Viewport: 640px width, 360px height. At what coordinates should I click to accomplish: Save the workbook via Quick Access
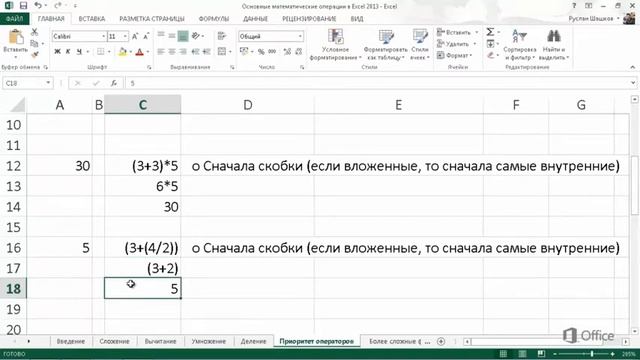click(23, 6)
